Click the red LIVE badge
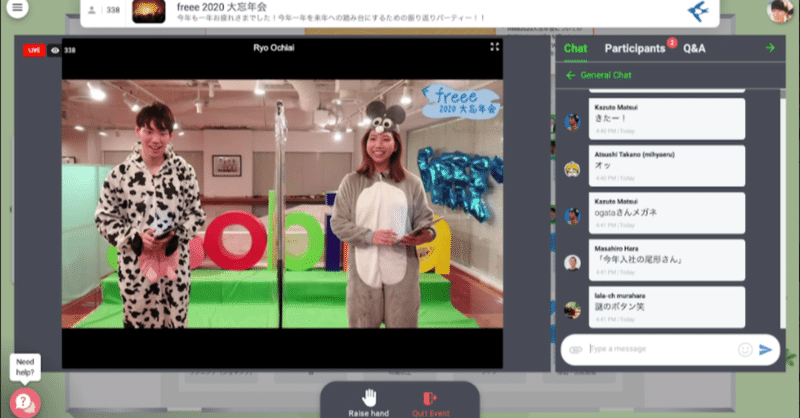Image resolution: width=800 pixels, height=418 pixels. click(x=34, y=50)
